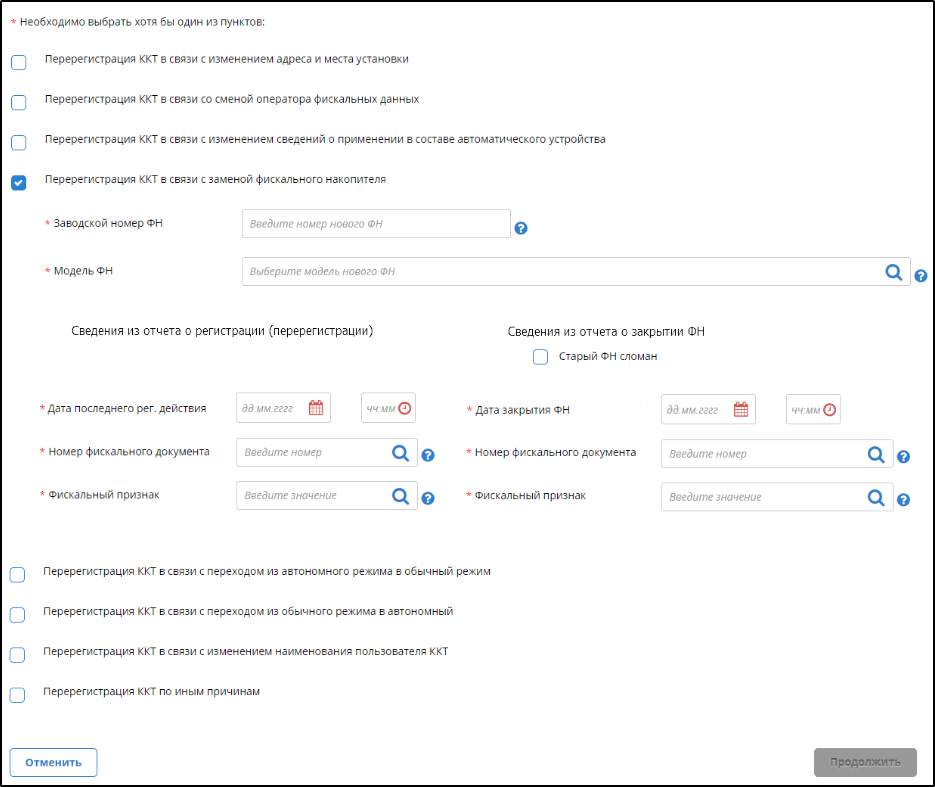The image size is (935, 787).
Task: Open clock picker for ФН closing time
Action: (829, 409)
